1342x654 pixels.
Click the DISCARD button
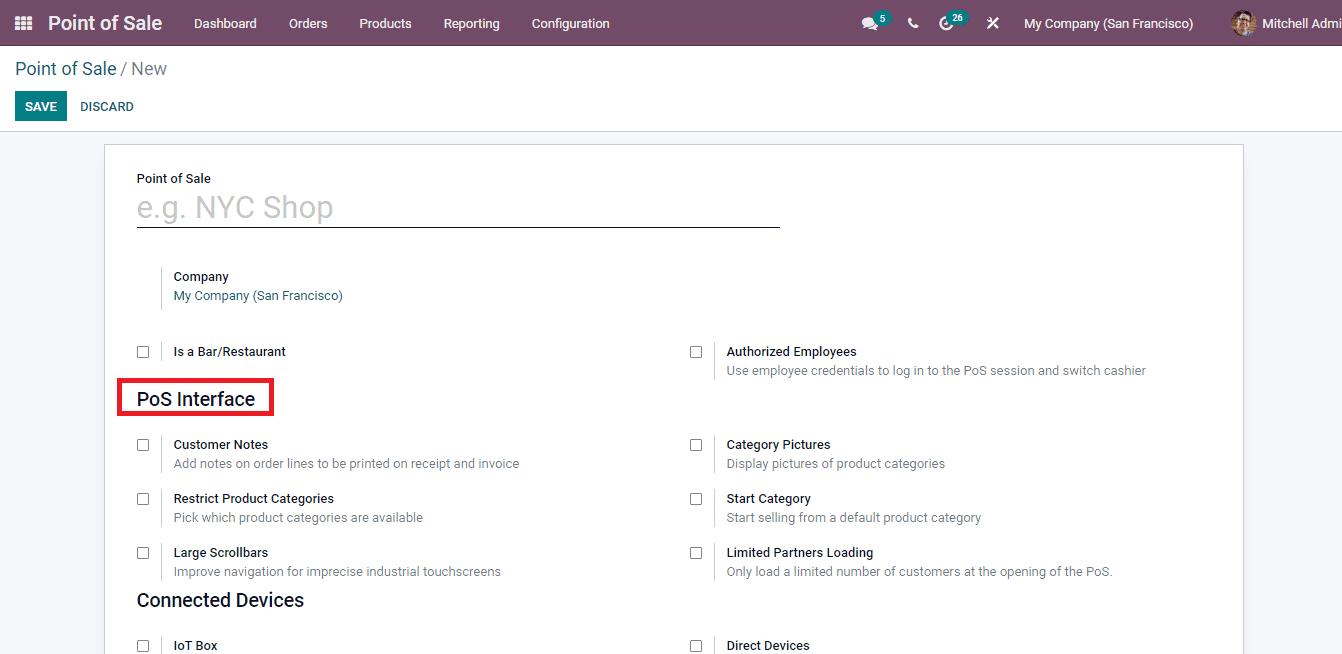tap(106, 106)
